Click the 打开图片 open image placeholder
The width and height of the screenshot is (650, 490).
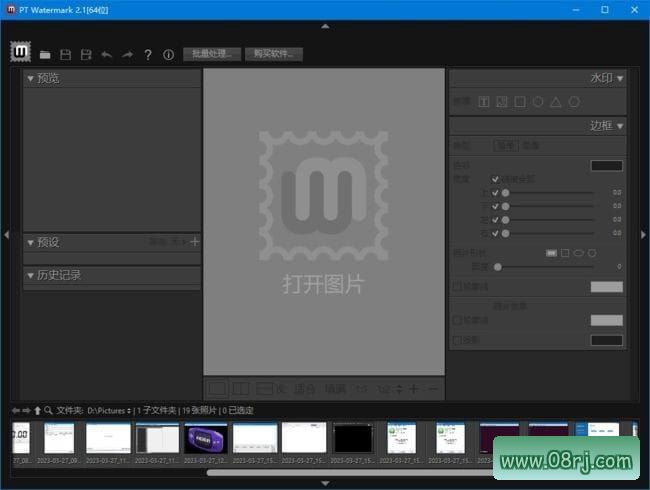[x=323, y=284]
